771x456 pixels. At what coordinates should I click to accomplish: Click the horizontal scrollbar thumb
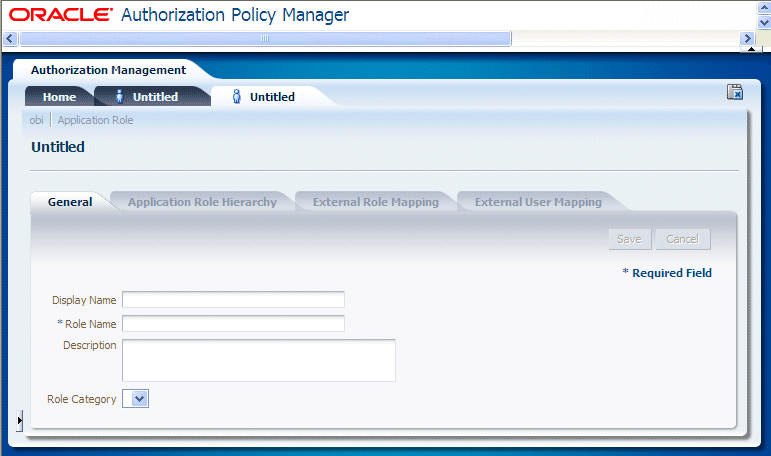click(x=265, y=38)
